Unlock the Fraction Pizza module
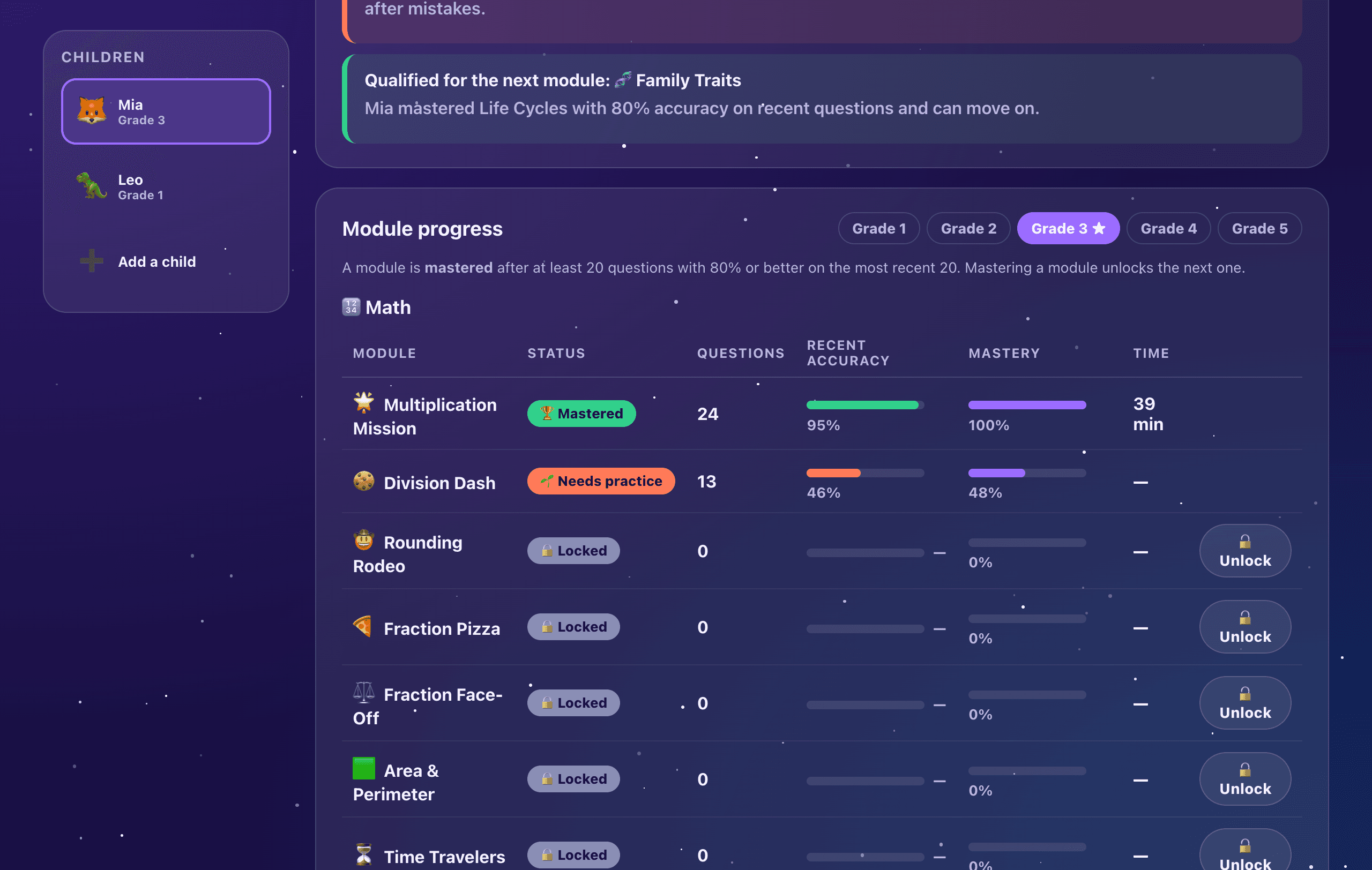The height and width of the screenshot is (870, 1372). [1245, 627]
